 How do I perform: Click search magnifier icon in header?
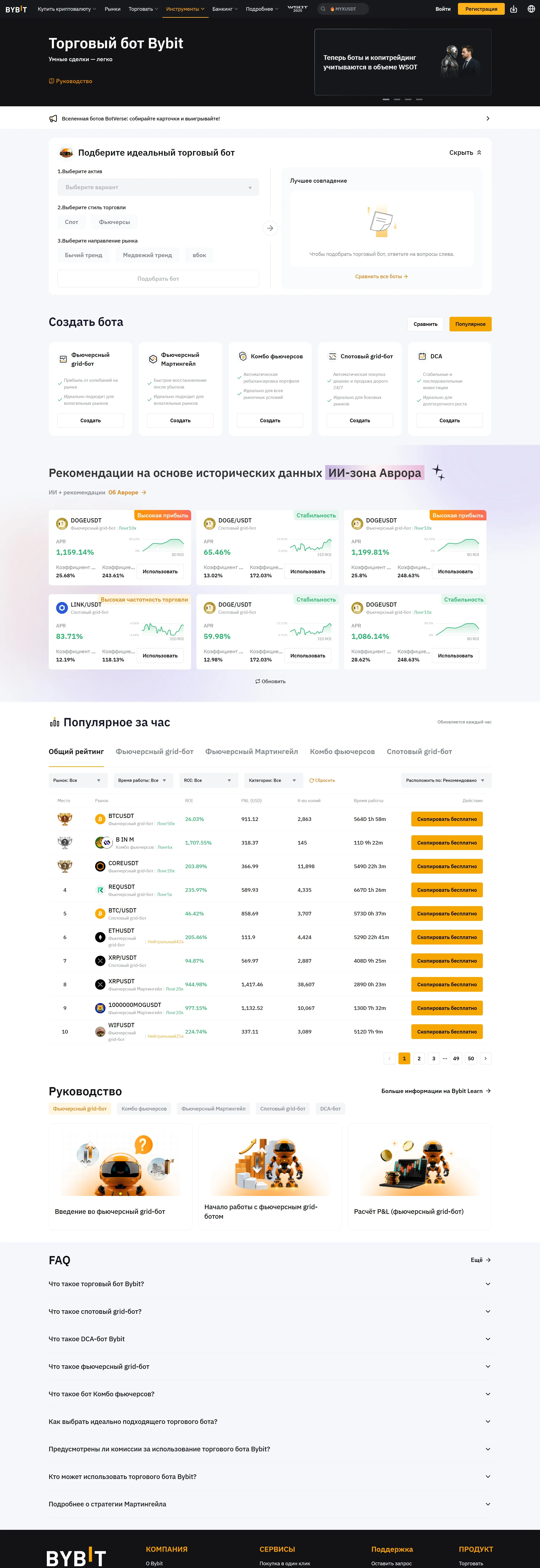coord(323,9)
